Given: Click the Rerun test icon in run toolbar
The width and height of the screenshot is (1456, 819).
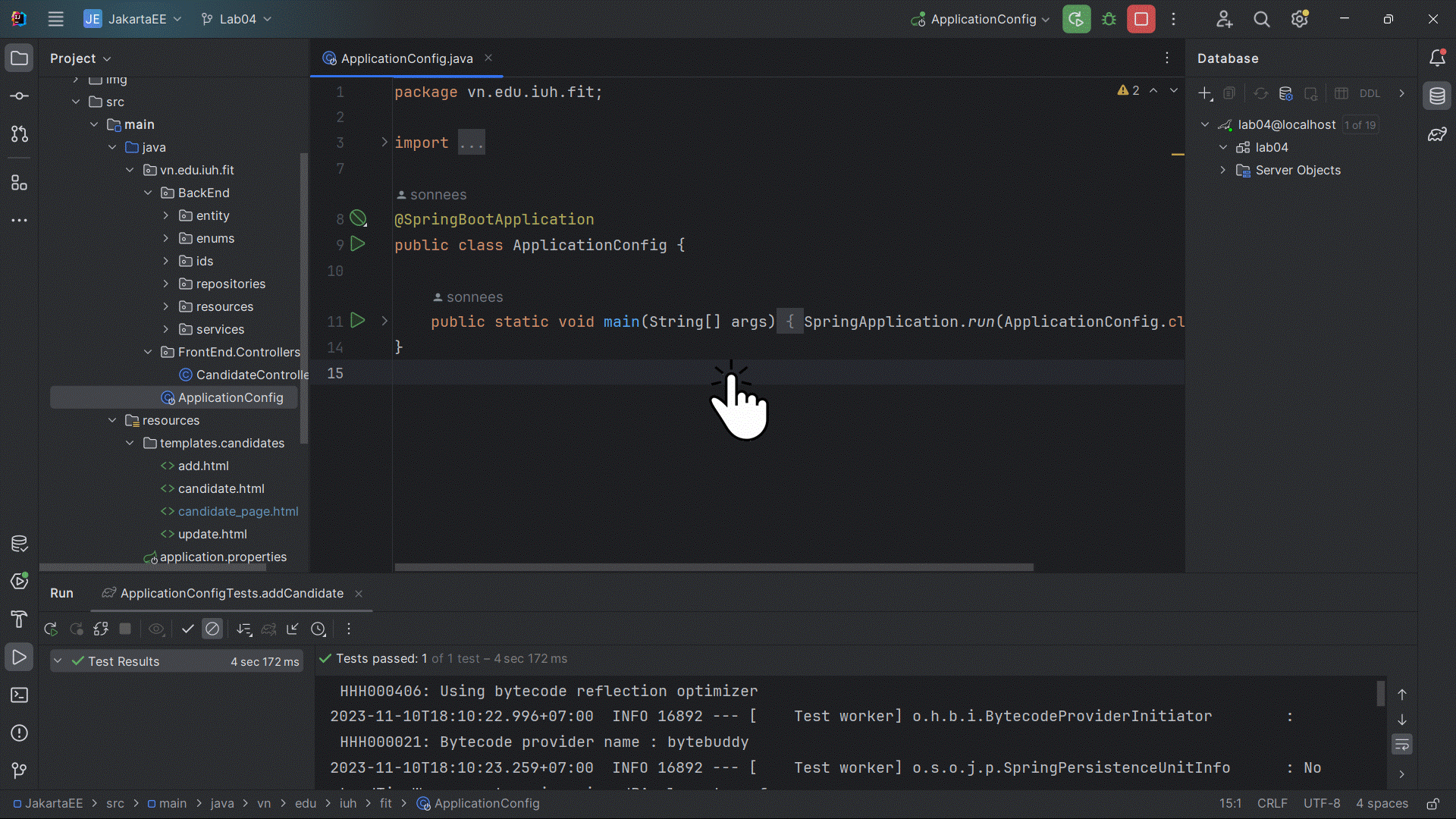Looking at the screenshot, I should pyautogui.click(x=51, y=629).
